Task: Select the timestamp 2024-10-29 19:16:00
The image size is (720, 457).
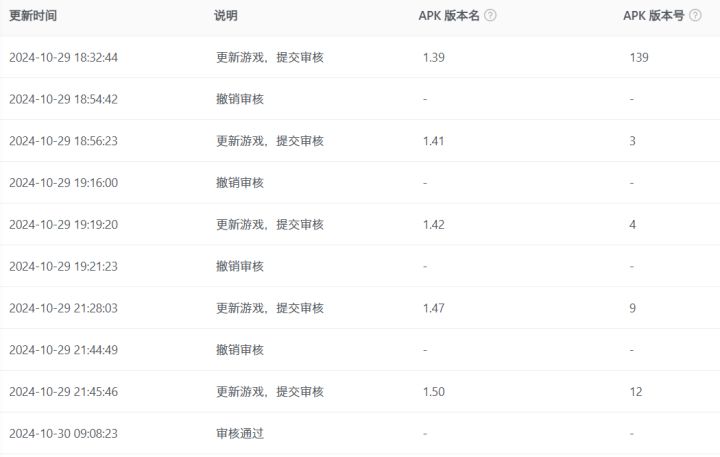Action: [x=63, y=183]
